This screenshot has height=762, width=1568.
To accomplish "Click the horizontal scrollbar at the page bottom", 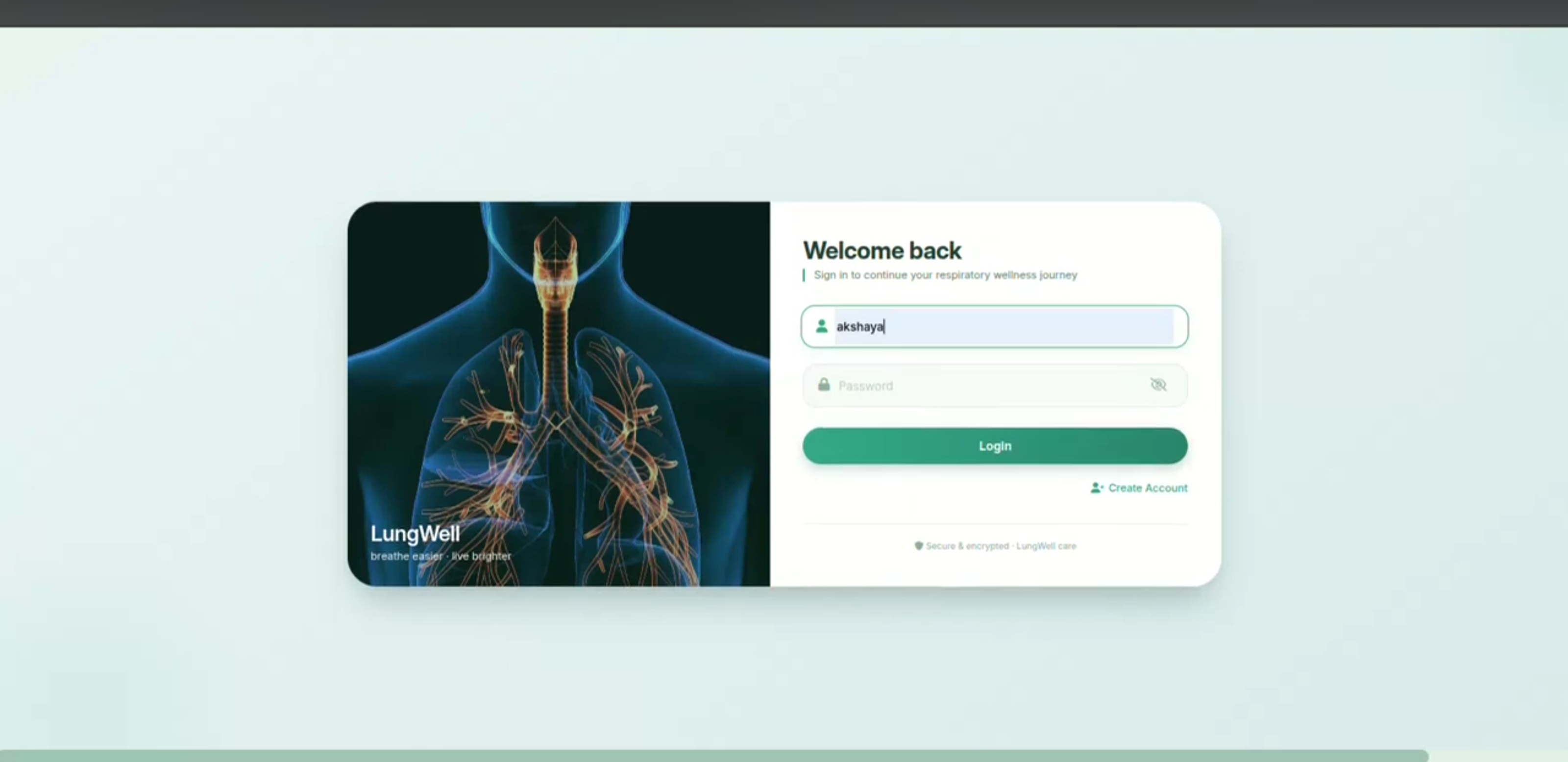I will tap(714, 756).
